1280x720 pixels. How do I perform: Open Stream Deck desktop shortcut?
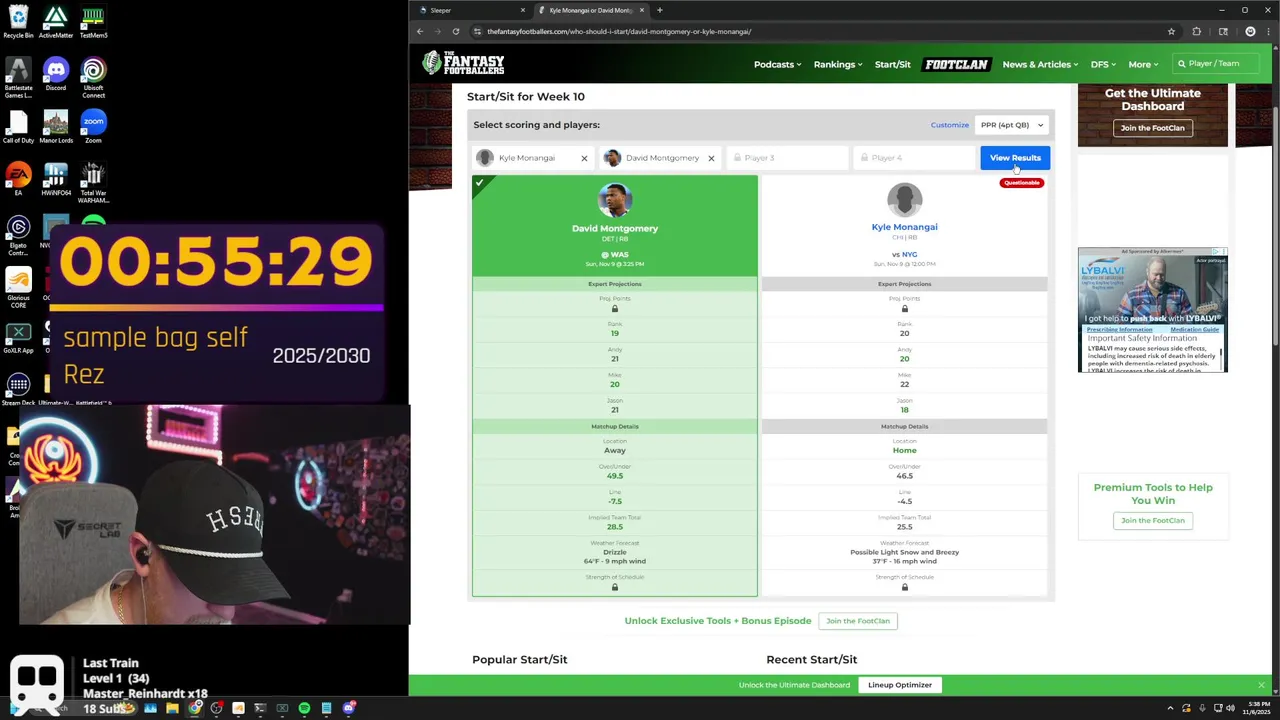pyautogui.click(x=18, y=389)
